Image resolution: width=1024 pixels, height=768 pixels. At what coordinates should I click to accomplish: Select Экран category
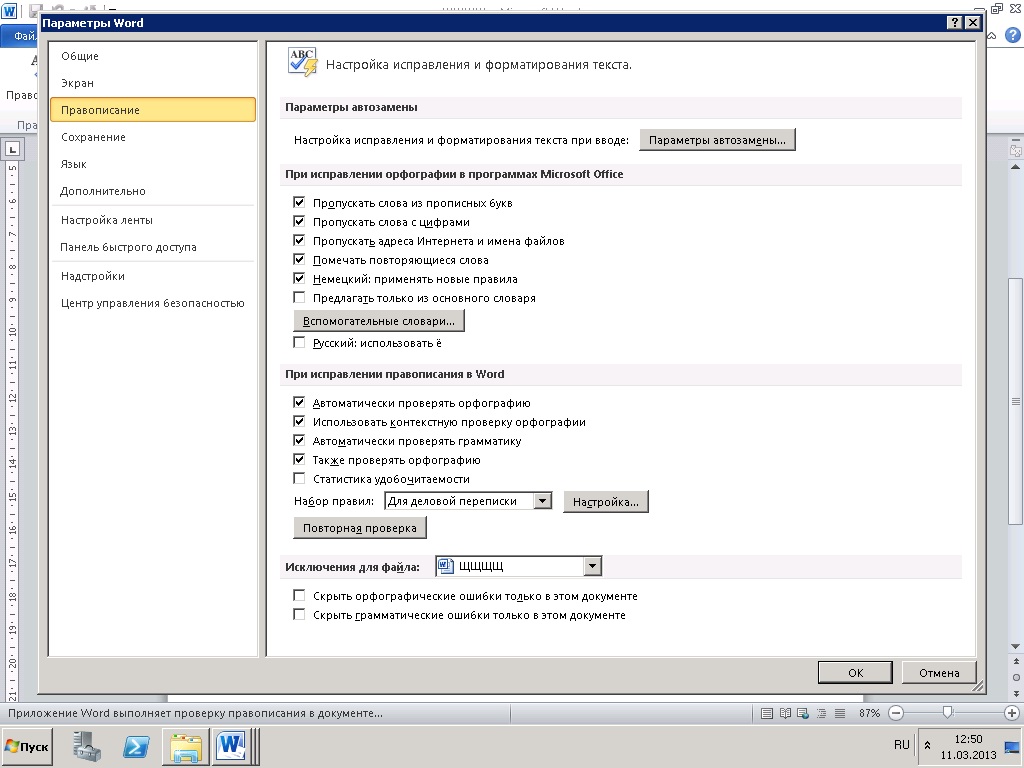(153, 83)
